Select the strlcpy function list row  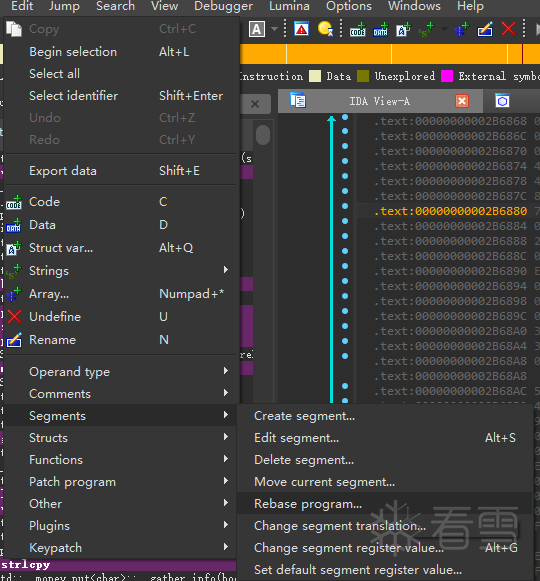(118, 565)
